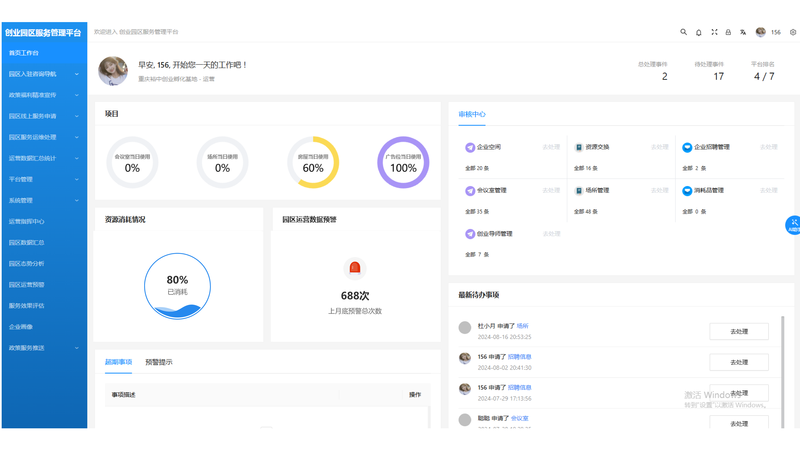
Task: Click the lock screen icon
Action: (728, 32)
